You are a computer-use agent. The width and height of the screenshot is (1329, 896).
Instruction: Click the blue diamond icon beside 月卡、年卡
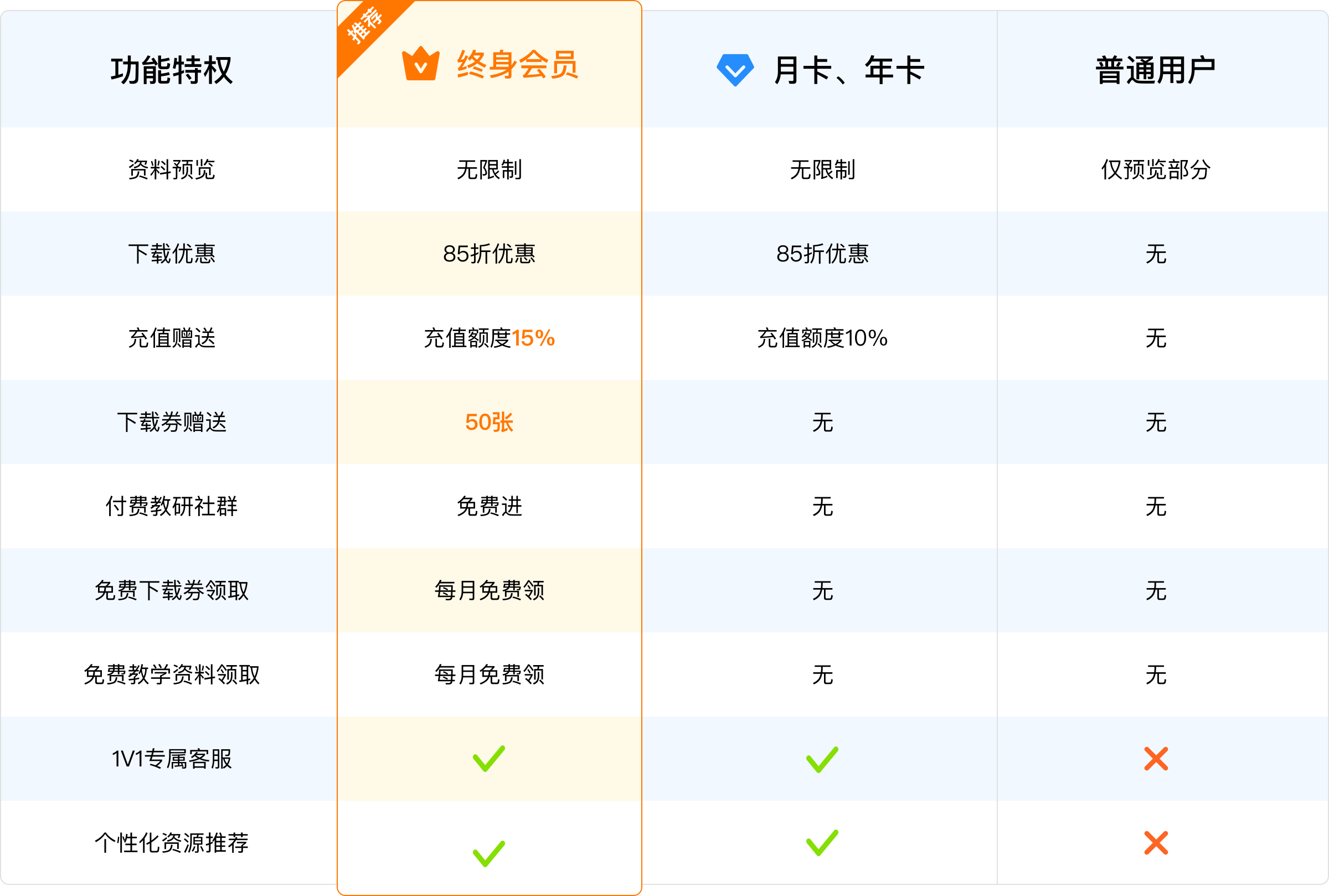coord(735,70)
